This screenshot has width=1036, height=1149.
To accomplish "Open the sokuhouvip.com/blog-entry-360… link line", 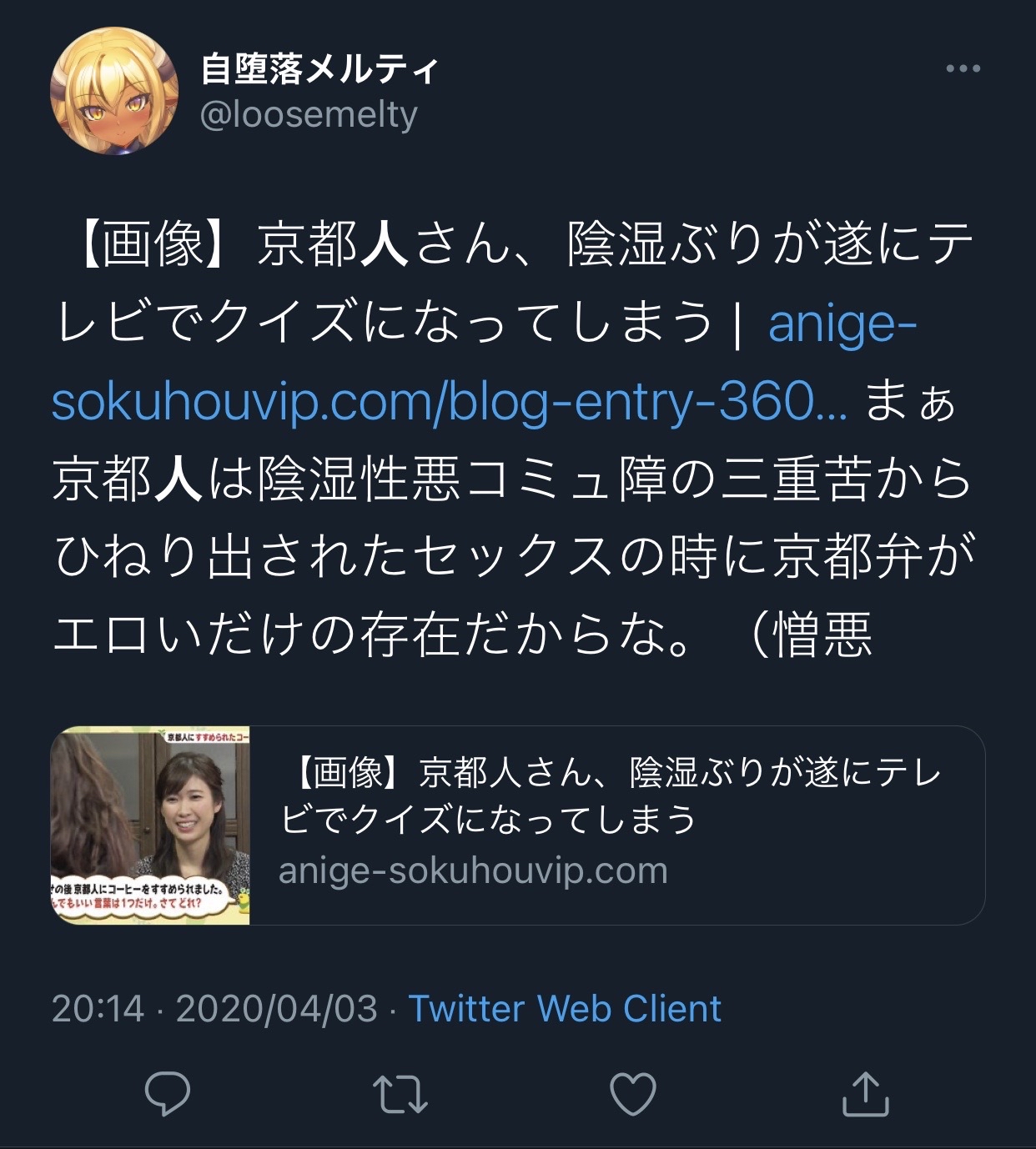I will [x=450, y=403].
